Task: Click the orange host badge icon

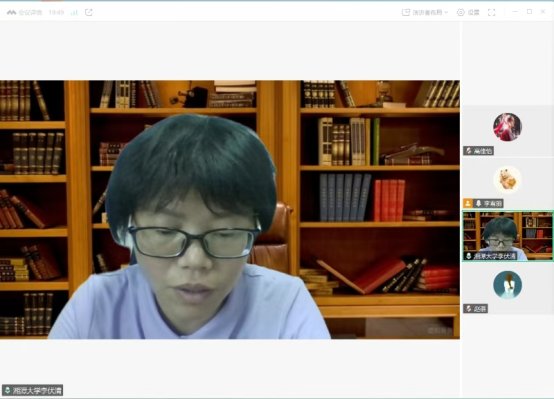Action: [468, 204]
